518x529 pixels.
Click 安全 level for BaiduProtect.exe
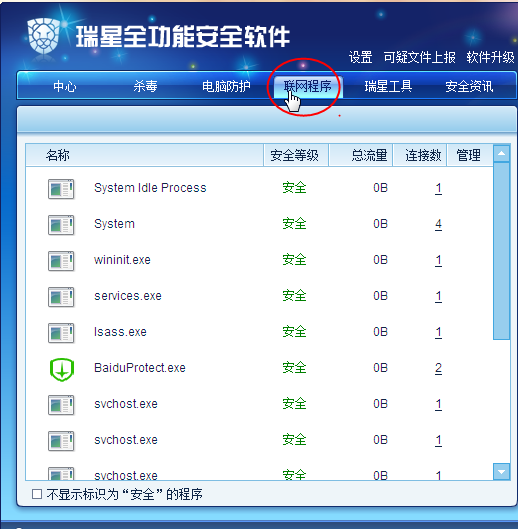pyautogui.click(x=294, y=368)
